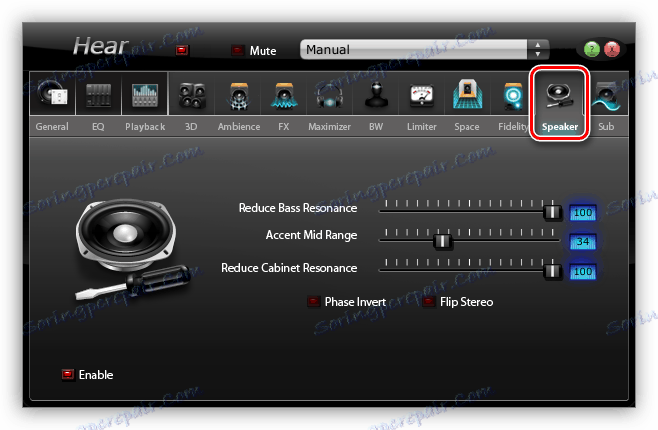Viewport: 658px width, 430px height.
Task: Click the Accent Mid Range label
Action: 311,235
